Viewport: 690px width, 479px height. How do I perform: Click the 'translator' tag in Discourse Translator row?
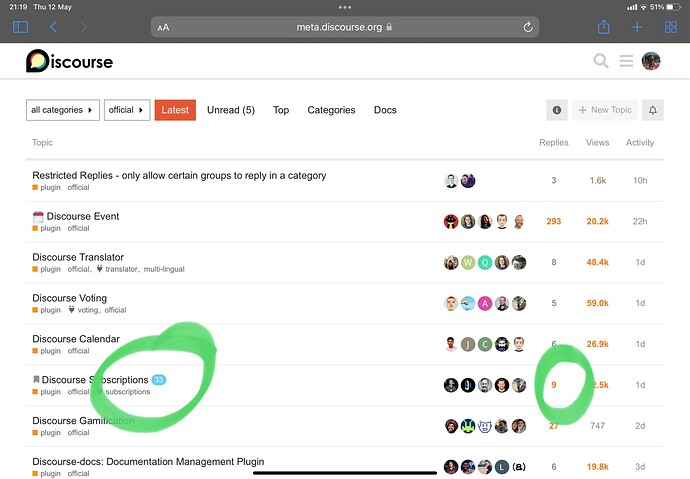pos(121,269)
